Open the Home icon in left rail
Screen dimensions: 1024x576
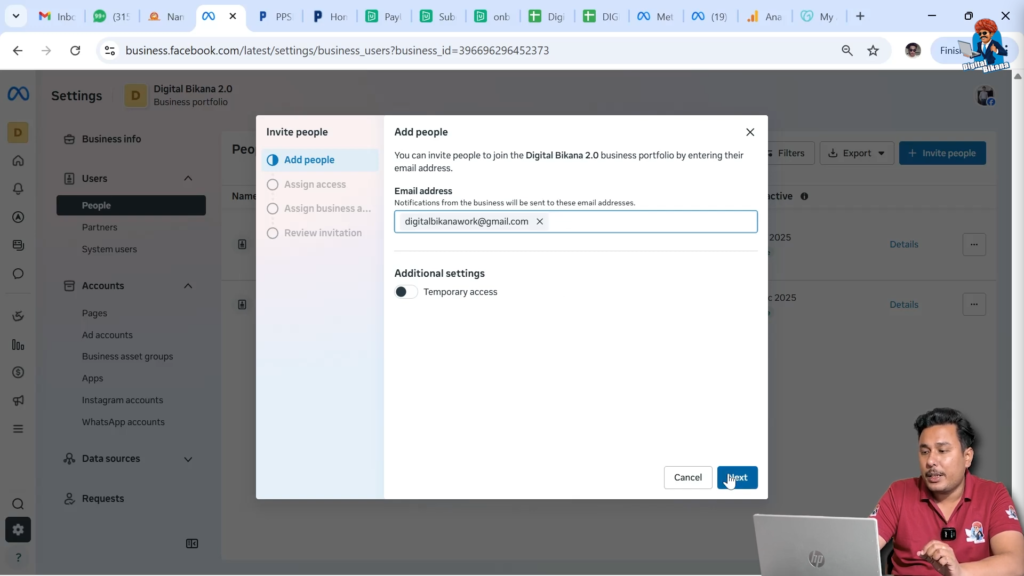coord(18,161)
